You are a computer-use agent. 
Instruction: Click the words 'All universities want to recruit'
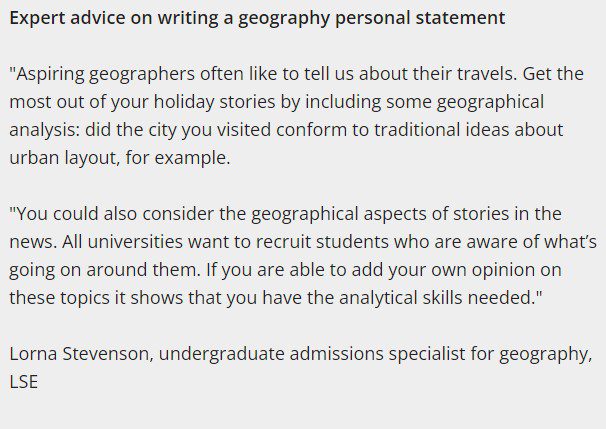point(186,242)
